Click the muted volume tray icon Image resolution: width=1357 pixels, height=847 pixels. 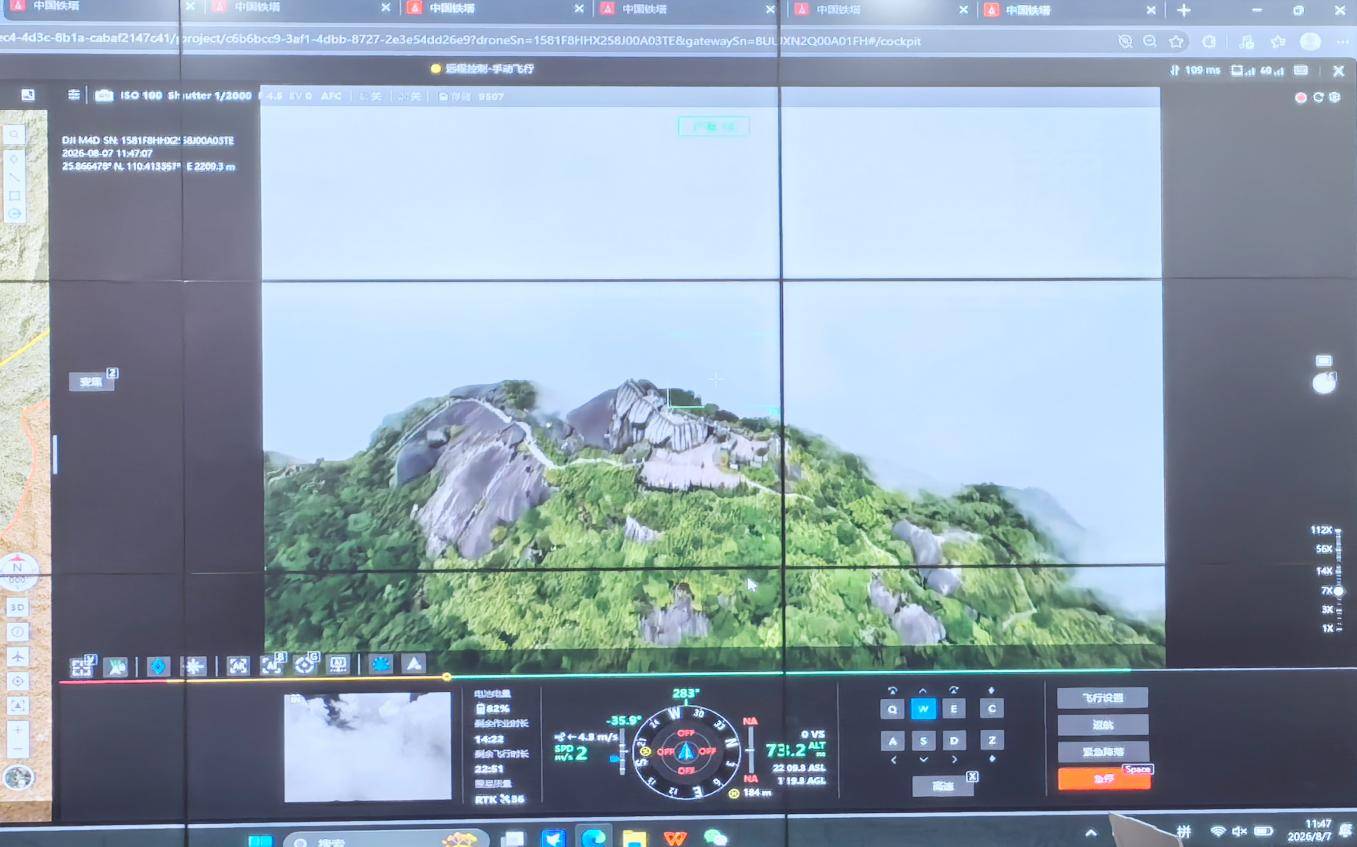pos(1240,831)
